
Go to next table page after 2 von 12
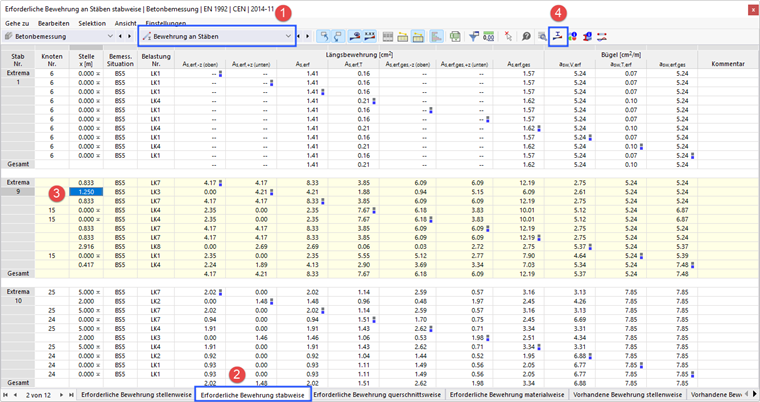tap(61, 395)
